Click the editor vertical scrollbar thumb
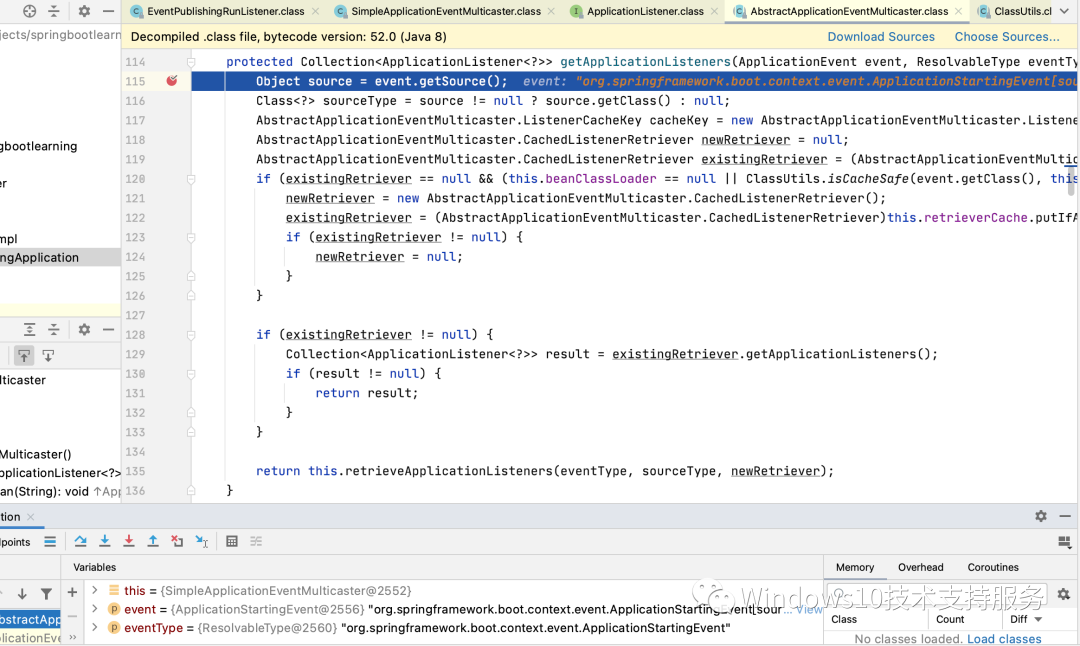This screenshot has height=646, width=1080. (x=1072, y=180)
